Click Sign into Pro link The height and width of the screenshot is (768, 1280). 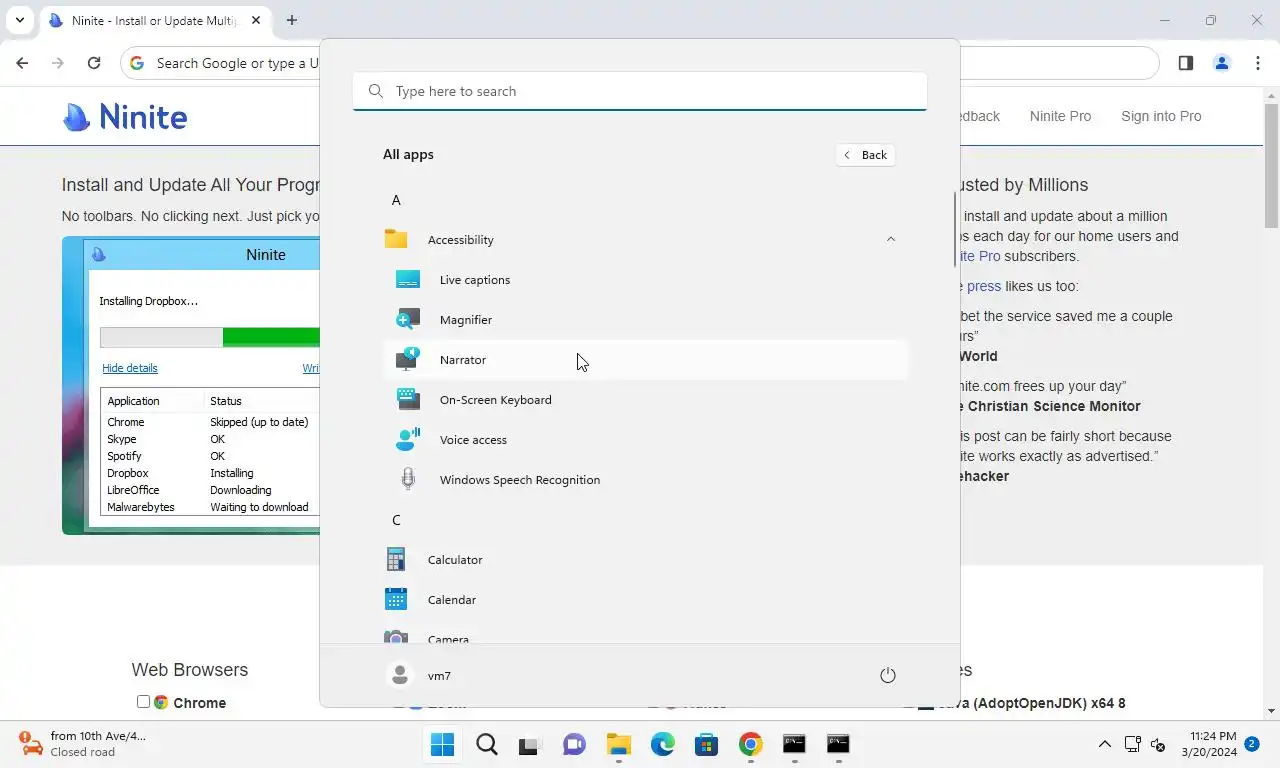click(x=1161, y=116)
